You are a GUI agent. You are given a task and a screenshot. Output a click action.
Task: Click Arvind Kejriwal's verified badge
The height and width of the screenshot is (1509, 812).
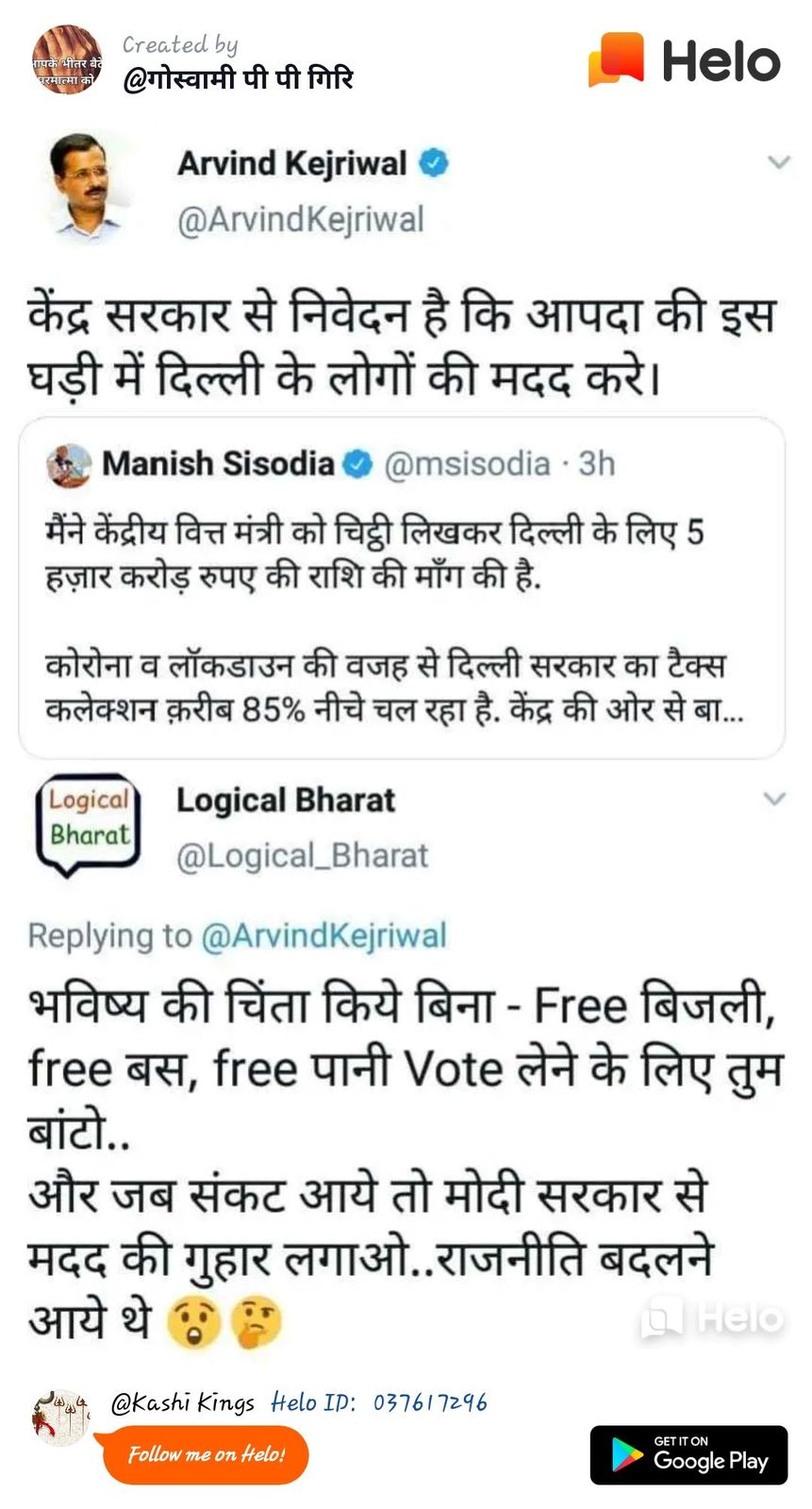[x=433, y=163]
